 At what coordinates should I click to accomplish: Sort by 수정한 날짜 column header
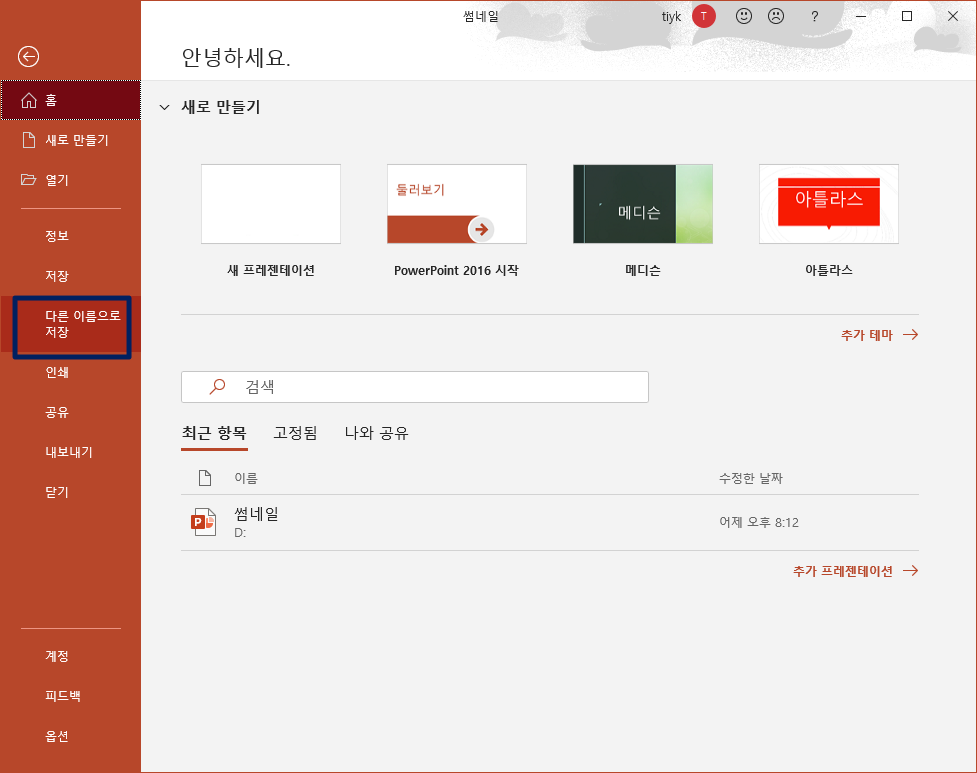click(x=751, y=478)
